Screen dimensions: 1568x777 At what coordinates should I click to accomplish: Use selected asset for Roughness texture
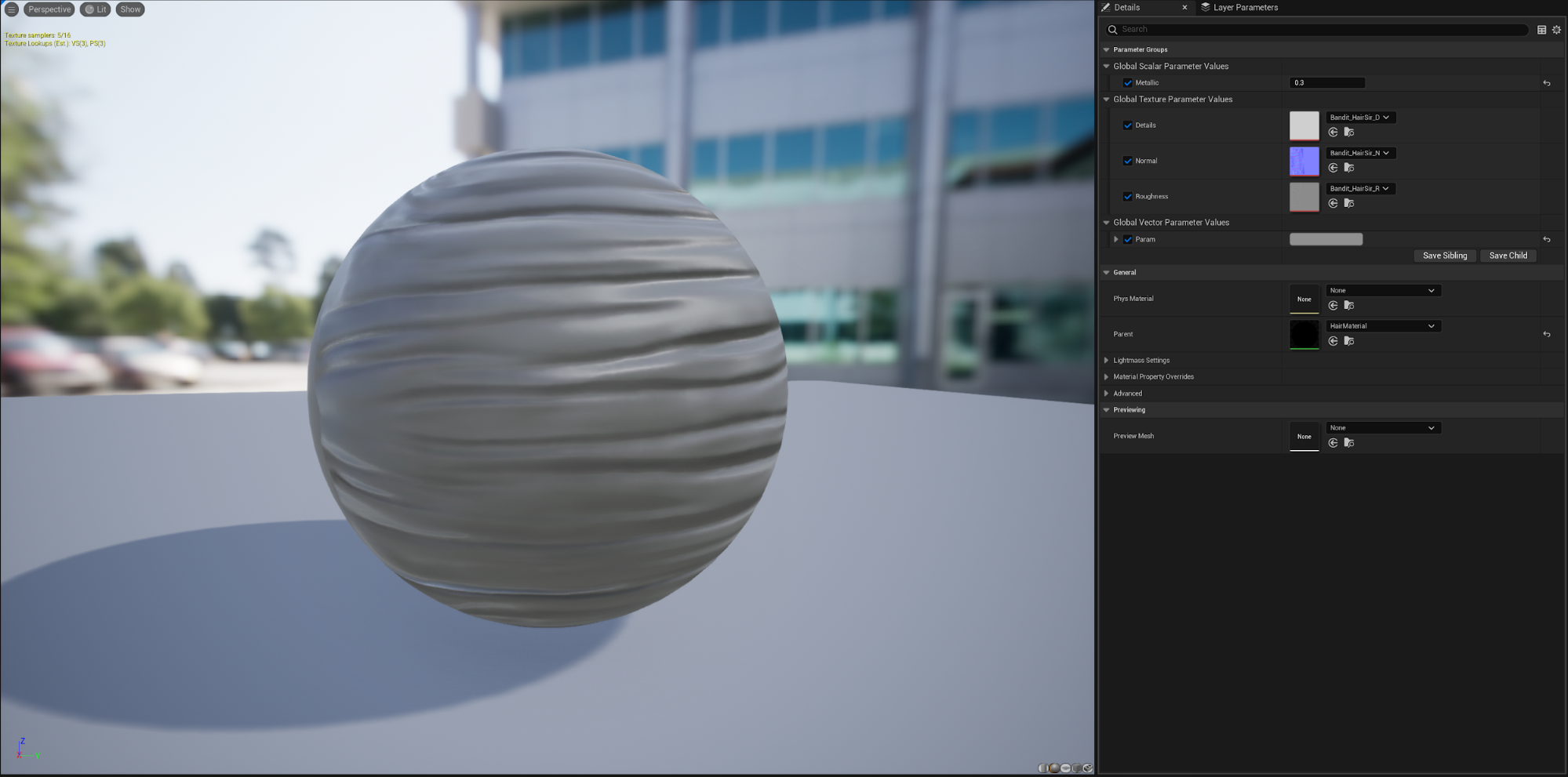pyautogui.click(x=1333, y=203)
